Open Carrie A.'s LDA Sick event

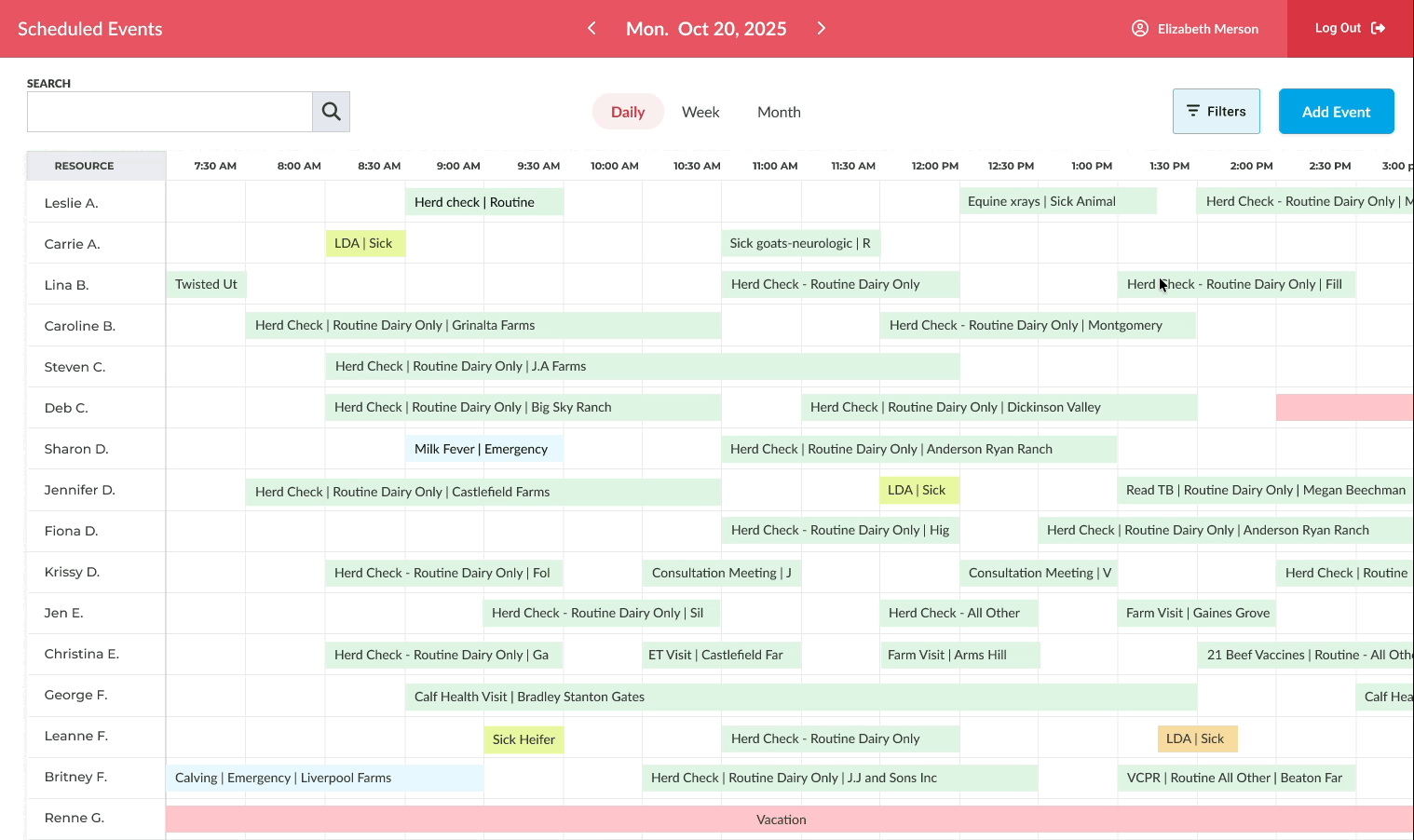[x=365, y=242]
